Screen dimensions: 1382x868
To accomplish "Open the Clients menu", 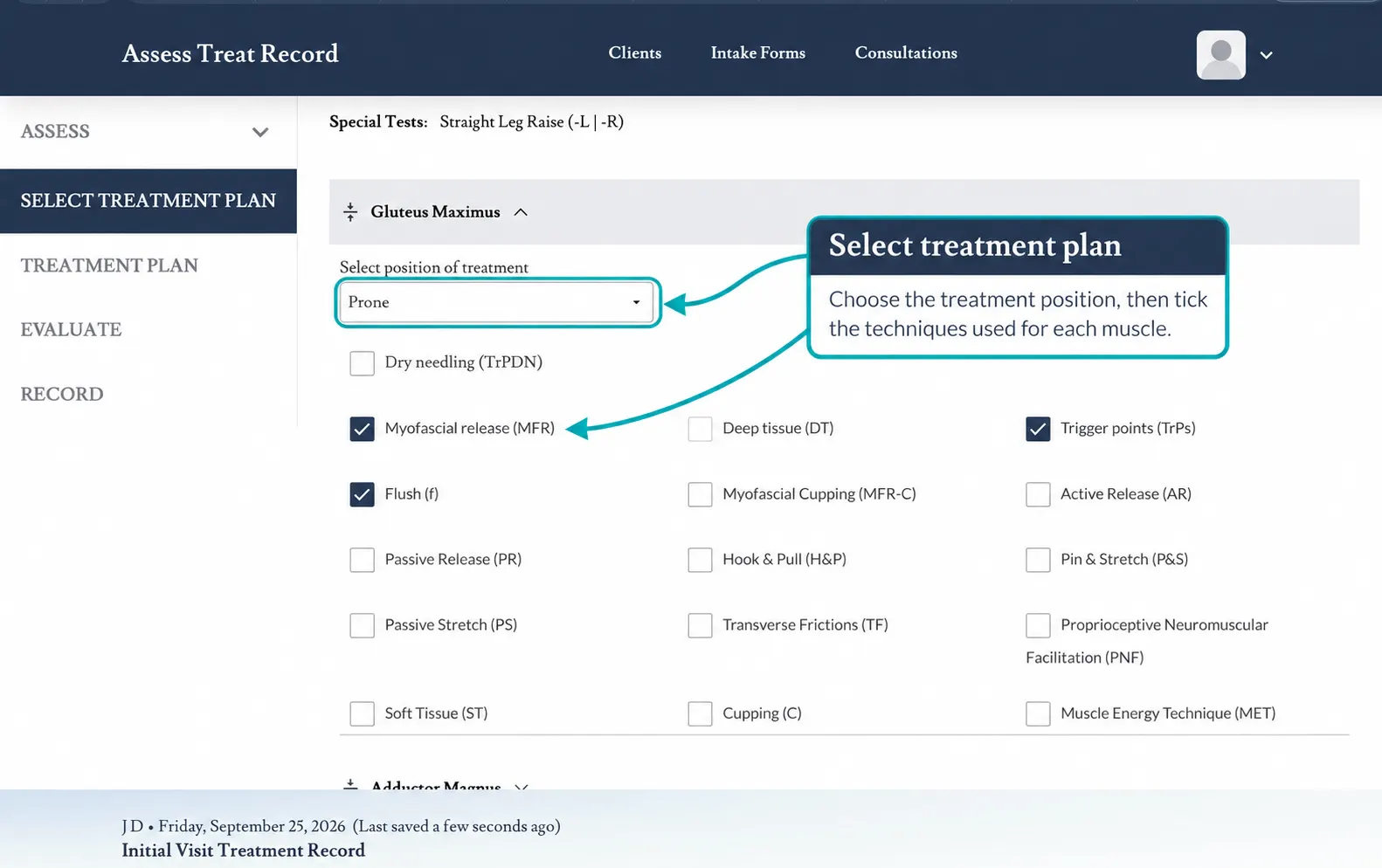I will 635,53.
